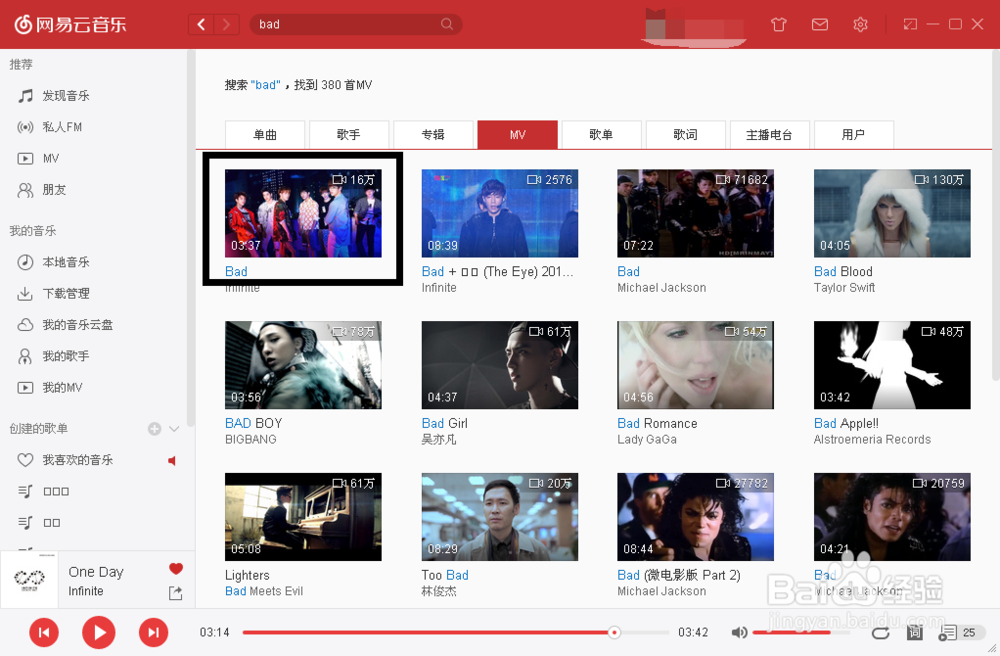Screen dimensions: 1000x656
Task: Open the messages envelope icon
Action: click(x=820, y=24)
